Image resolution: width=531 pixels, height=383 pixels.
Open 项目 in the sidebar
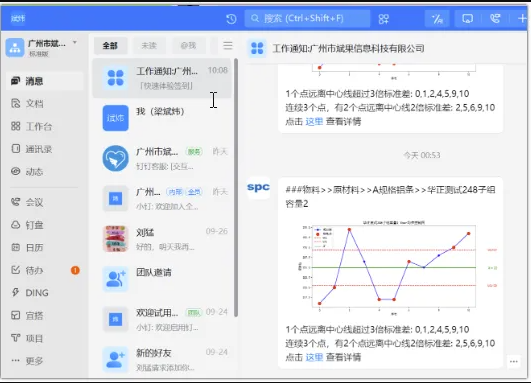pos(44,338)
